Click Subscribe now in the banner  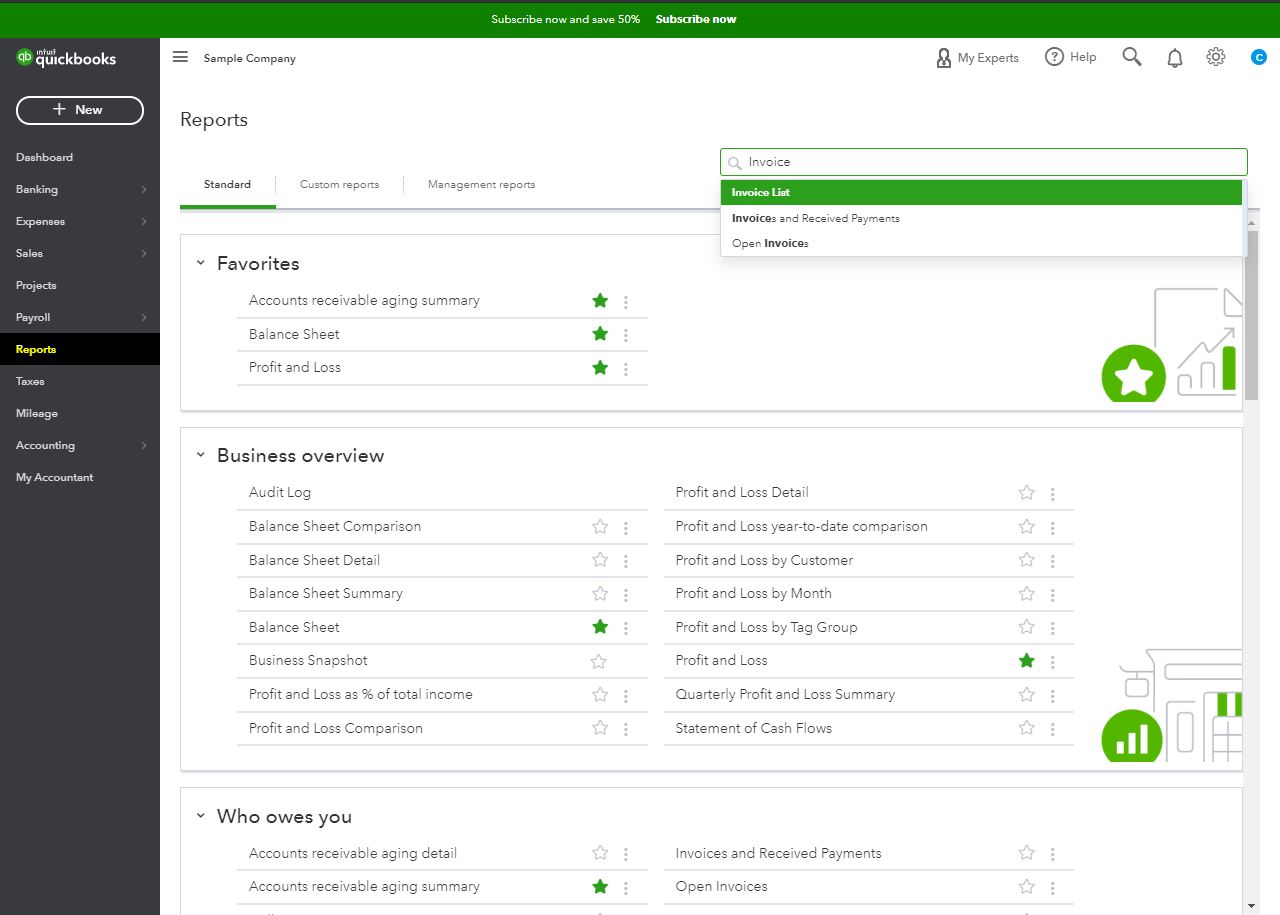(x=696, y=19)
